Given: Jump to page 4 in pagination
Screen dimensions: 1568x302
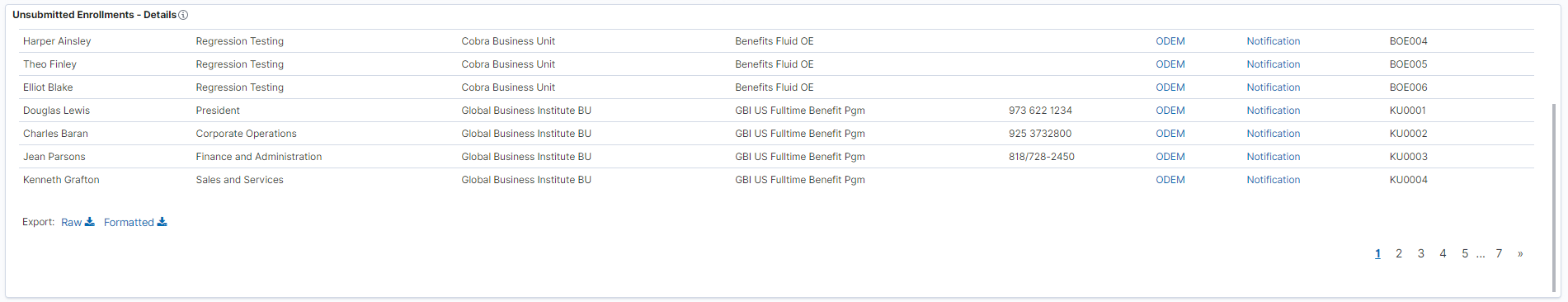Looking at the screenshot, I should [x=1443, y=253].
